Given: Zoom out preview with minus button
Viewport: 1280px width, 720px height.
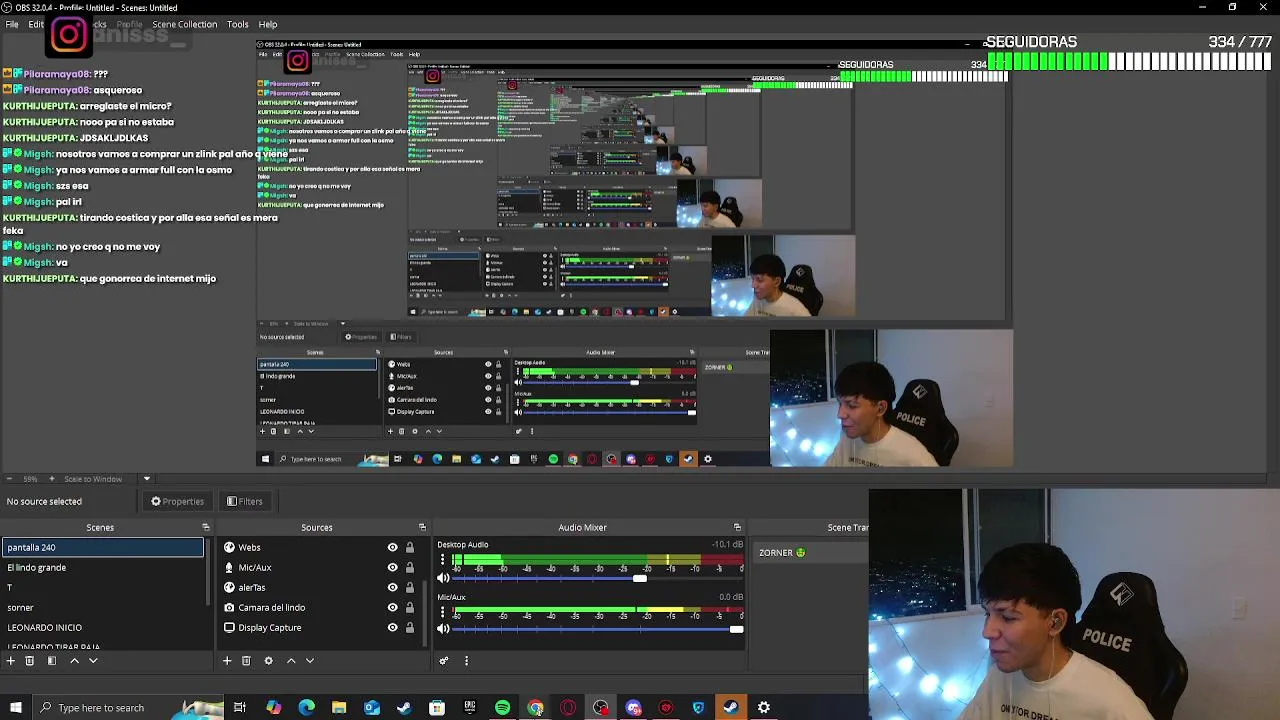Looking at the screenshot, I should click(9, 479).
